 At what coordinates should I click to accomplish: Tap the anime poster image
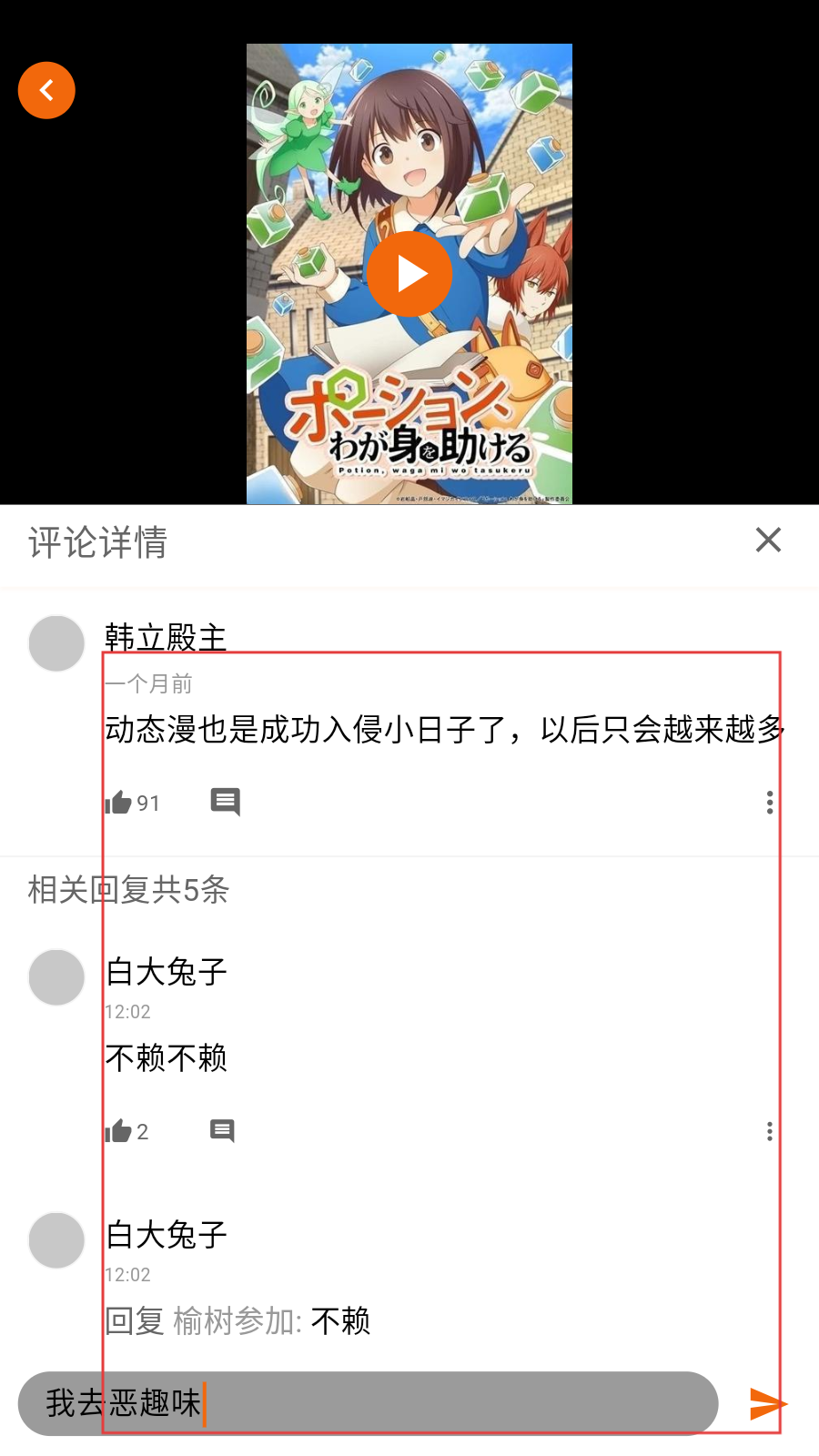(409, 273)
